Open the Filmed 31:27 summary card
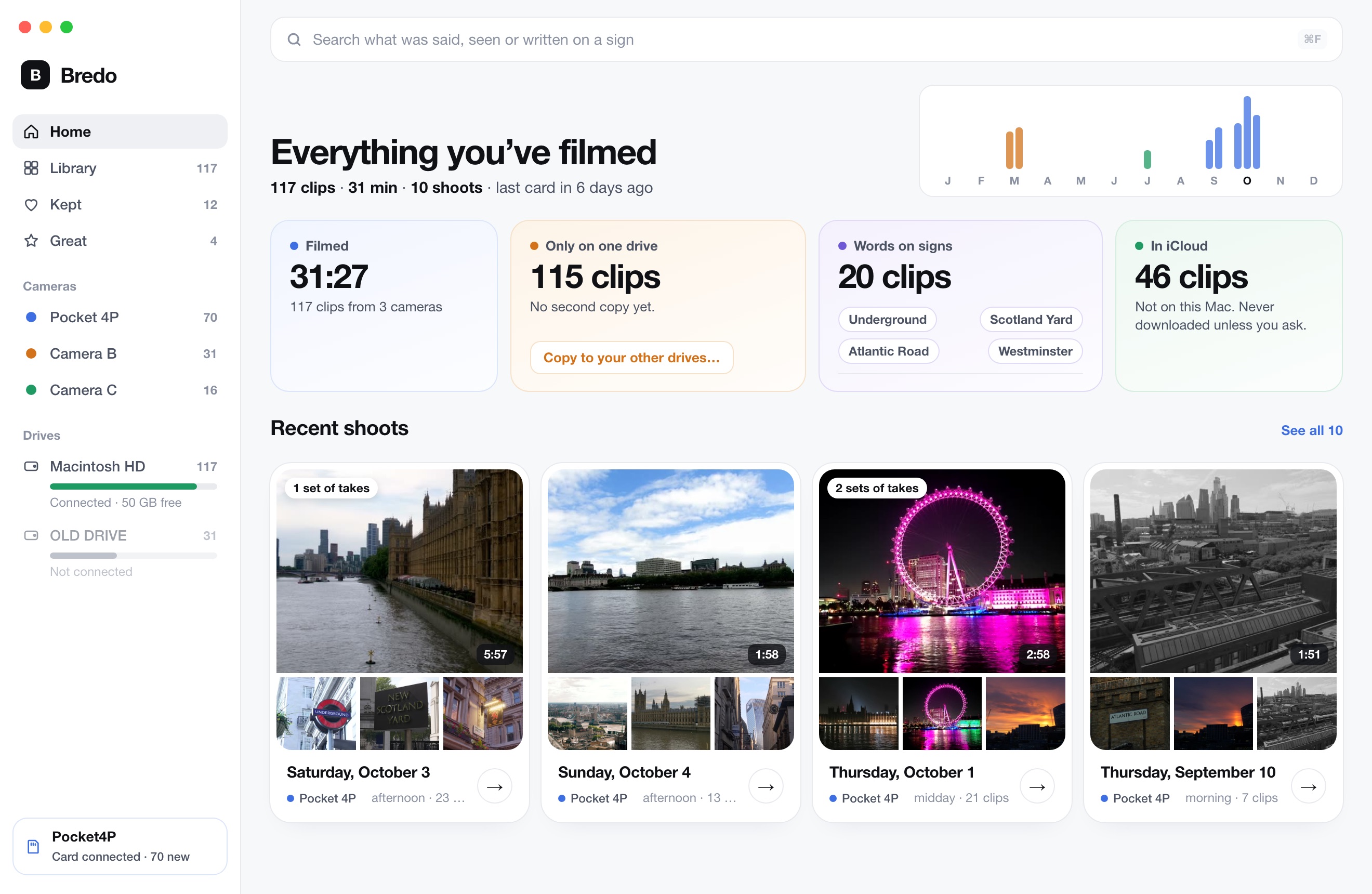The height and width of the screenshot is (894, 1372). [384, 306]
